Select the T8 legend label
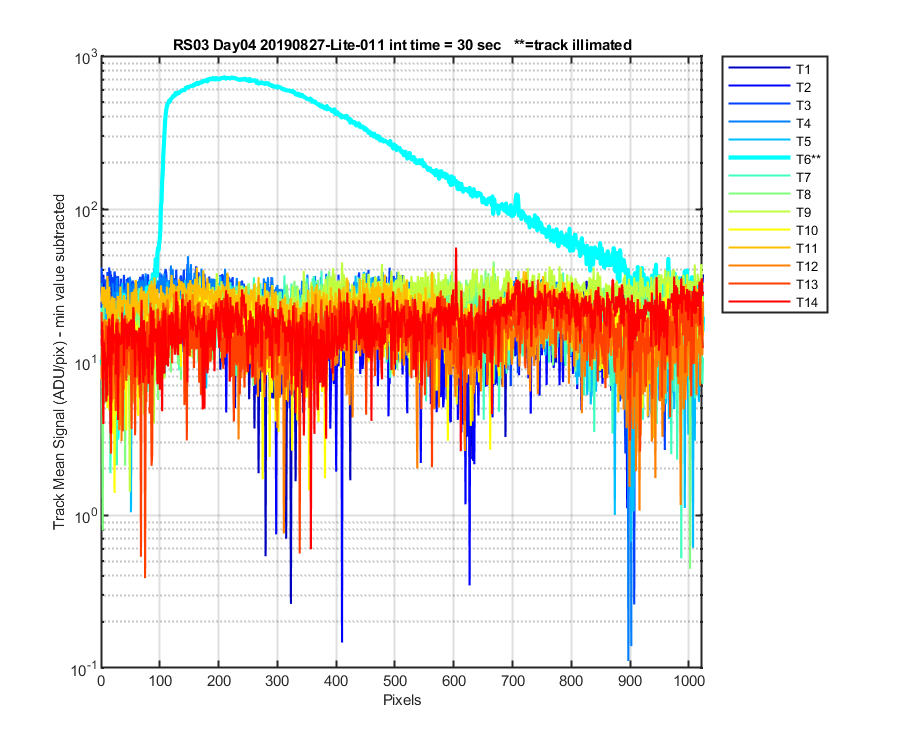Screen dimensions: 900x750 pyautogui.click(x=803, y=195)
